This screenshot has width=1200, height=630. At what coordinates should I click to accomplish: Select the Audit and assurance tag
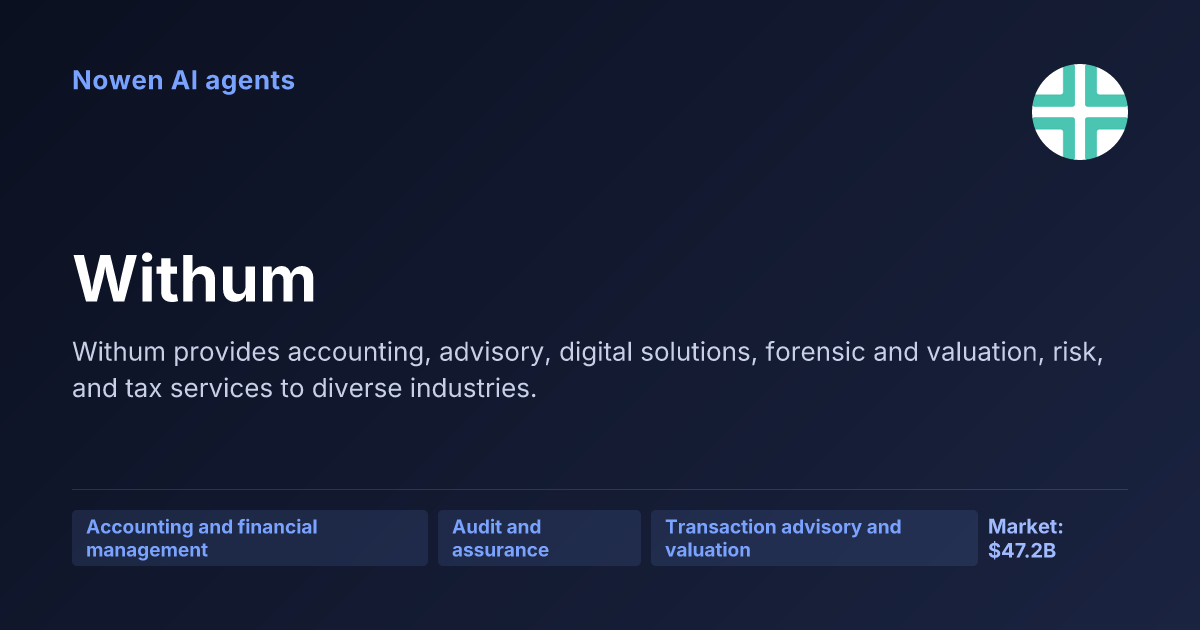[x=539, y=538]
